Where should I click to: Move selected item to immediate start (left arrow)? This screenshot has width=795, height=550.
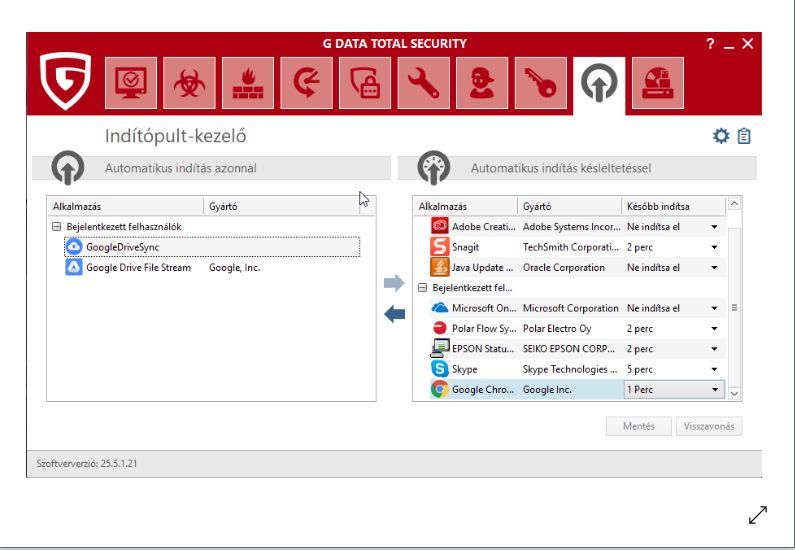coord(394,314)
